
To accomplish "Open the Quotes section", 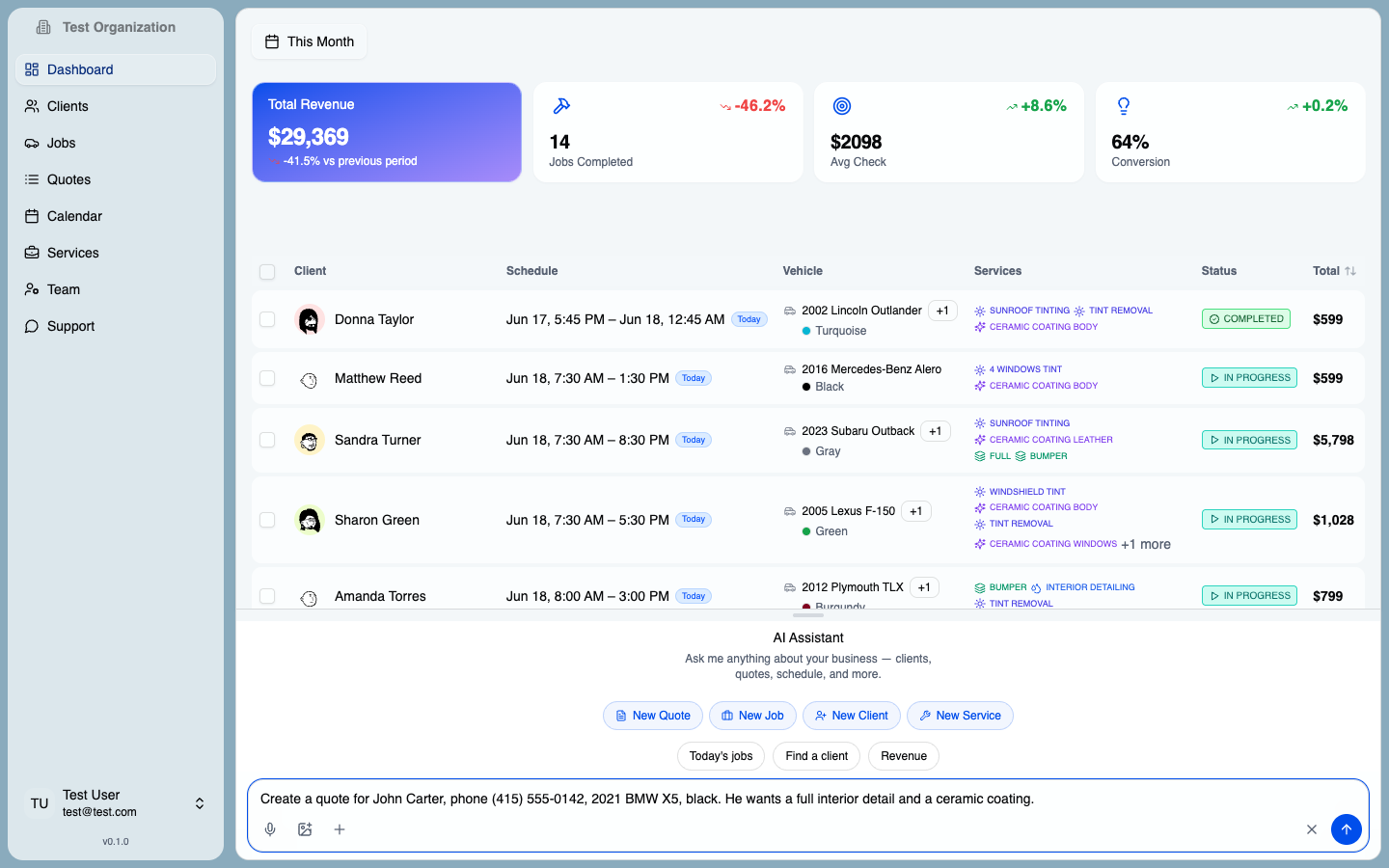I will tap(116, 179).
